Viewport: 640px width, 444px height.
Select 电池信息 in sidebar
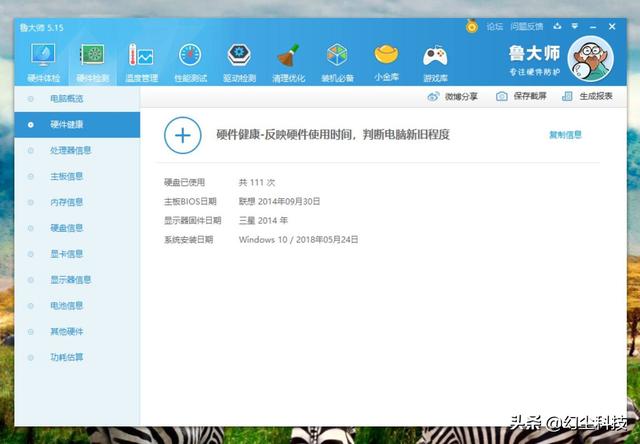(77, 306)
